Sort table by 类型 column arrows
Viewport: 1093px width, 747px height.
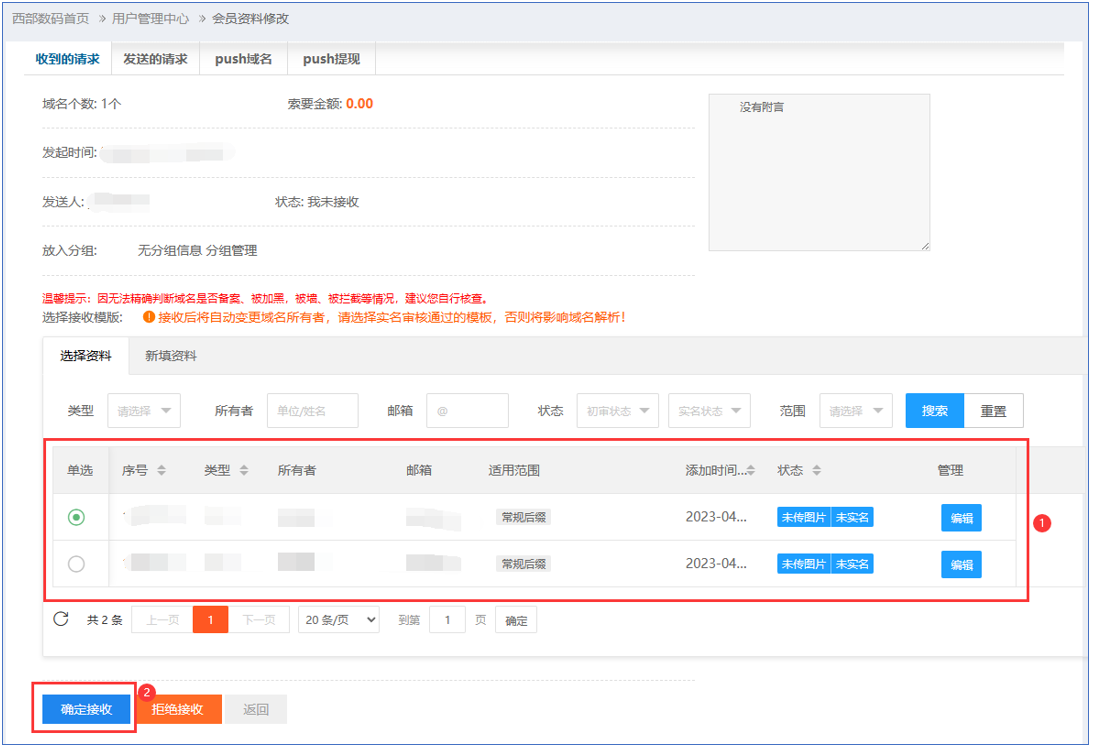244,470
